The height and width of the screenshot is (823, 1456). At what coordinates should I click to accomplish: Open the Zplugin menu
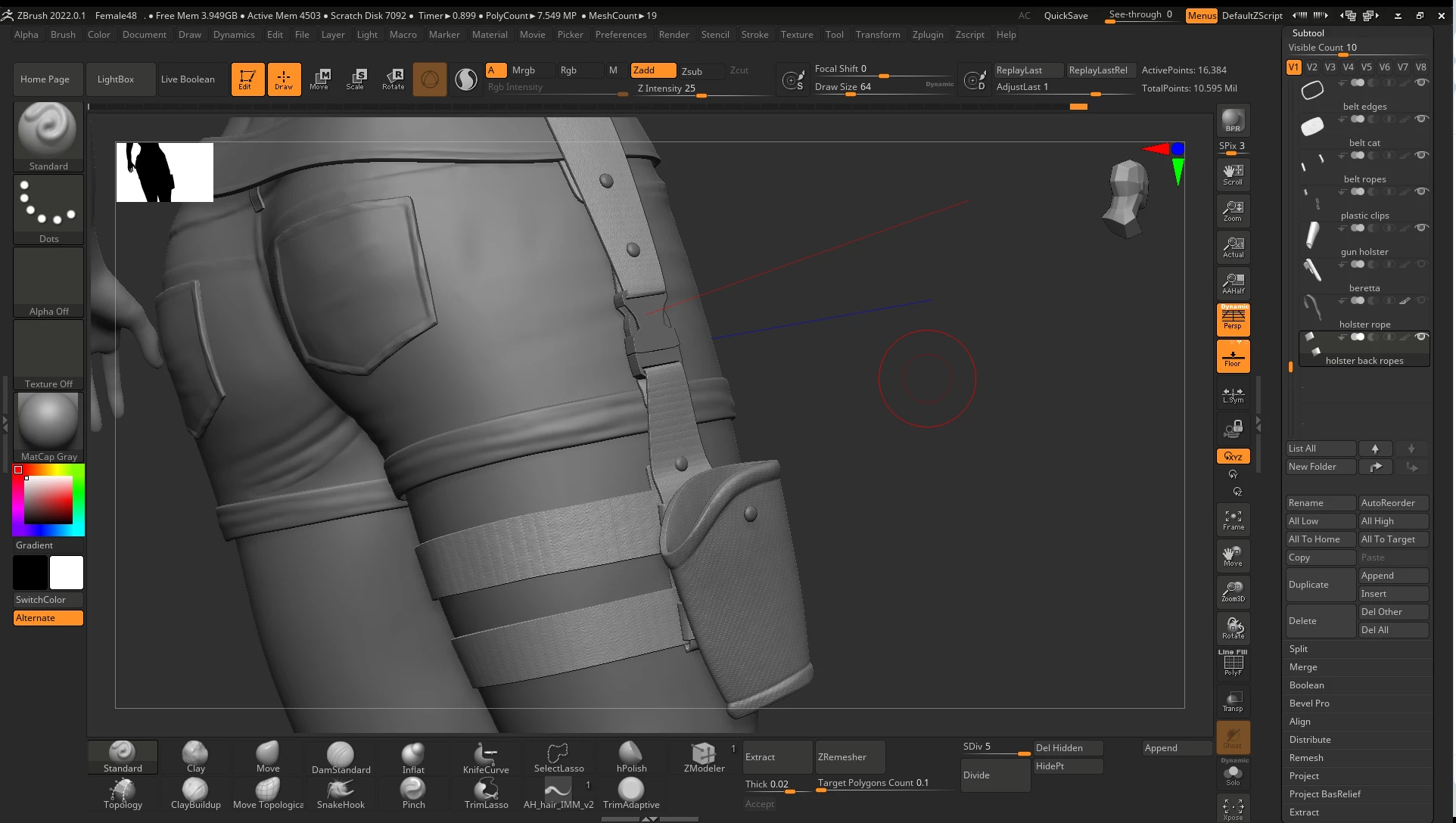point(927,35)
